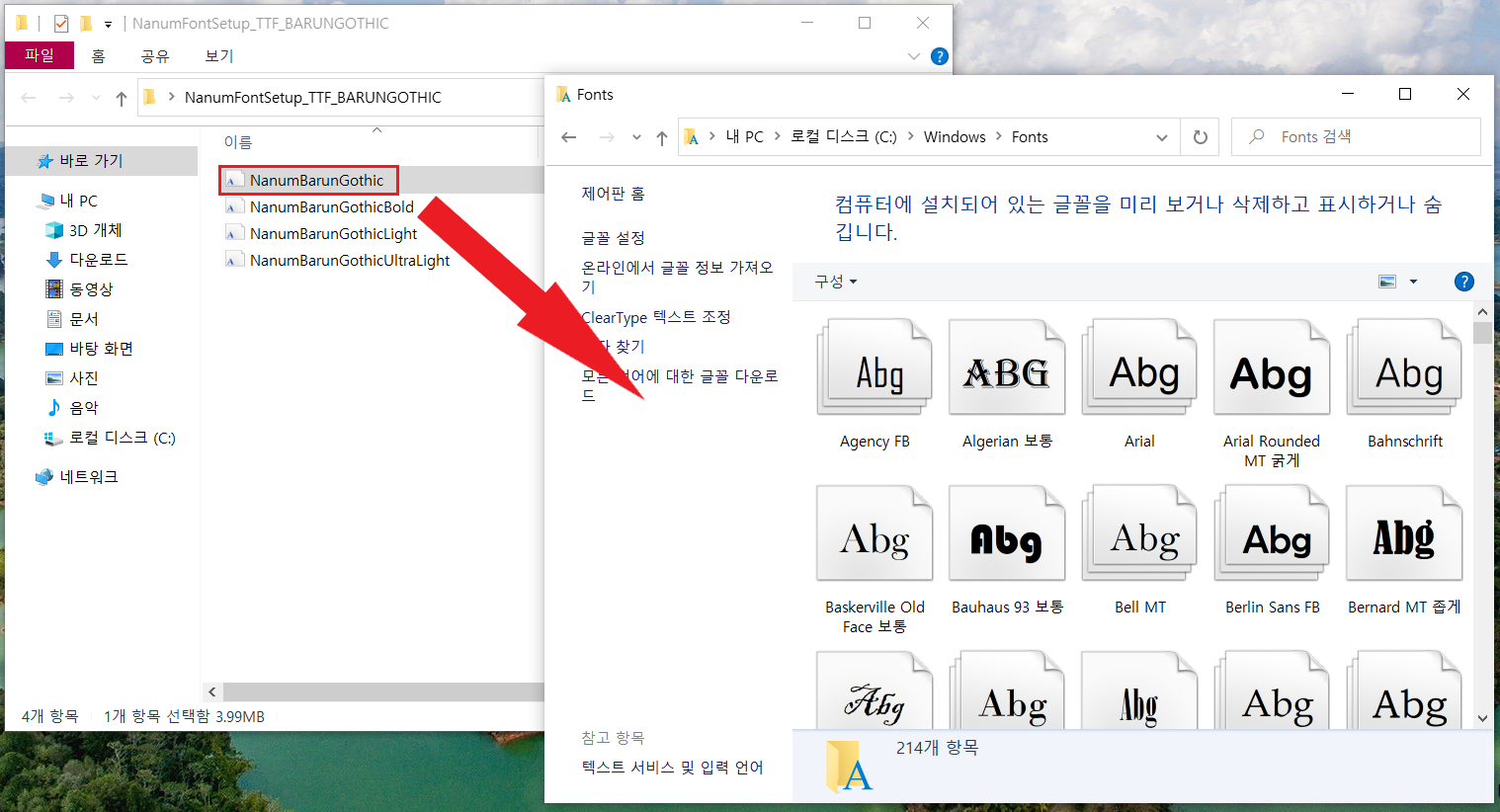
Task: Open 문서 folder in sidebar
Action: pos(72,319)
